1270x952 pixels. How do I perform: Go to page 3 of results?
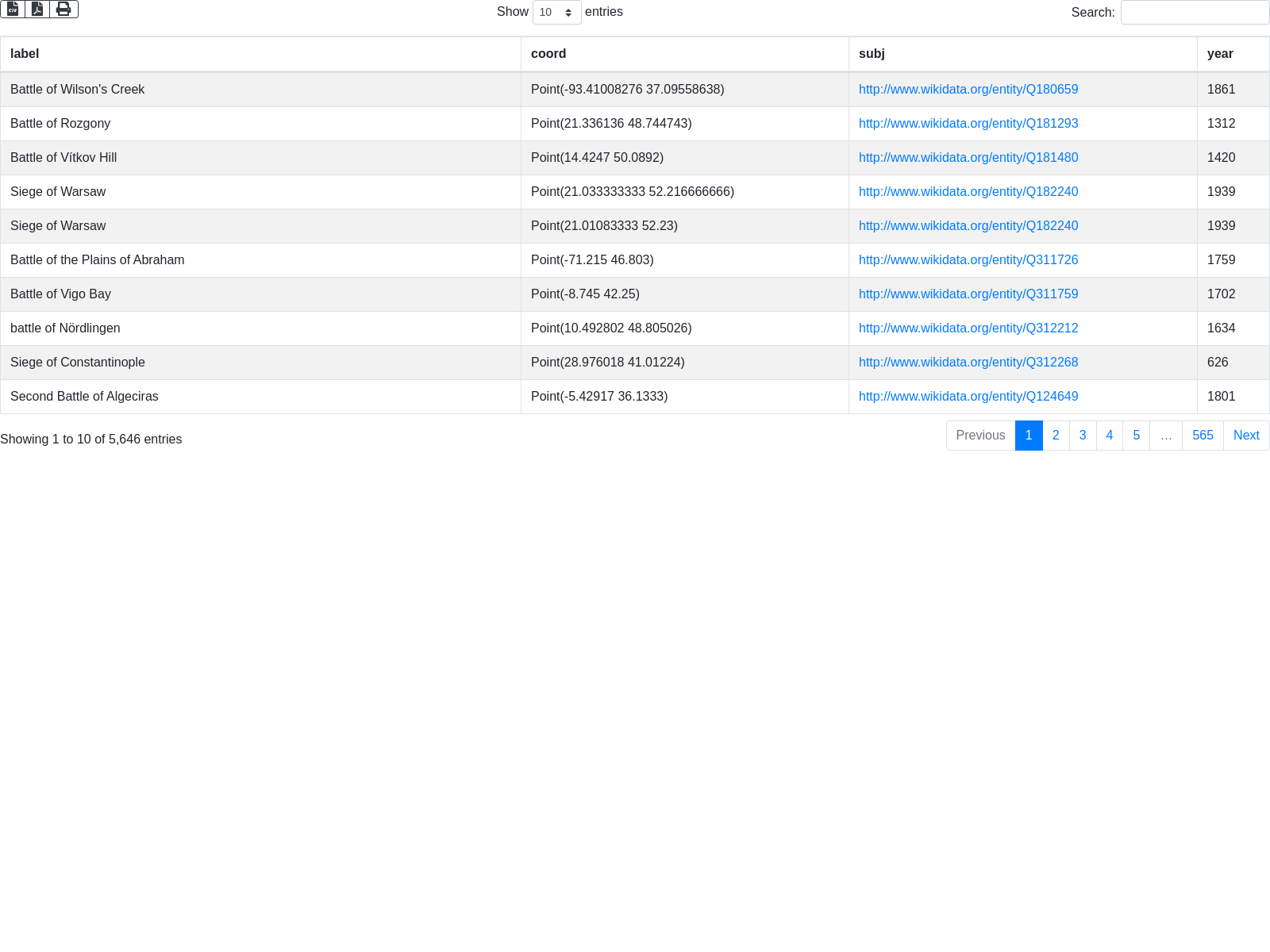pyautogui.click(x=1083, y=436)
